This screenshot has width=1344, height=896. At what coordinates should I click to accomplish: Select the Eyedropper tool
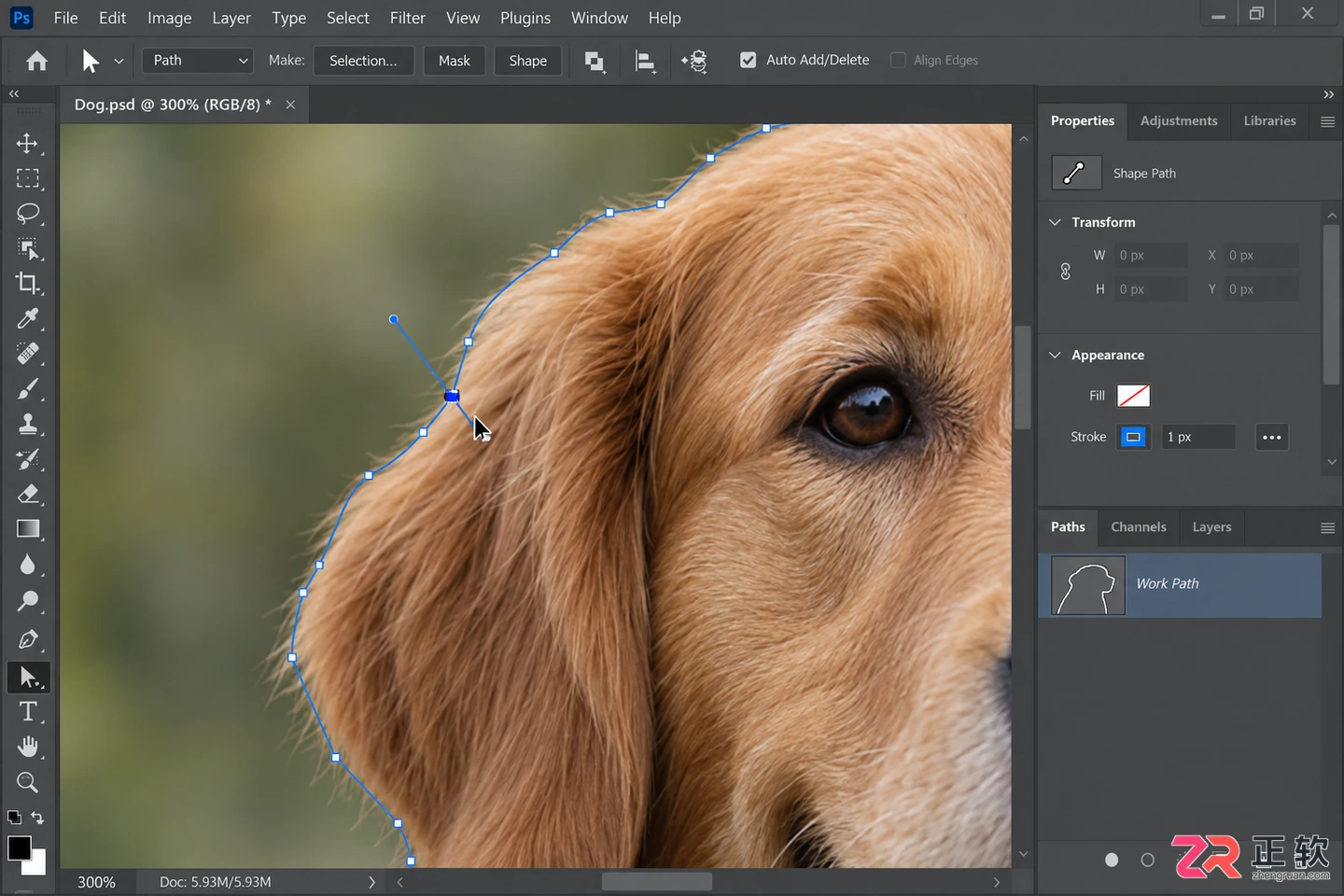pyautogui.click(x=28, y=318)
